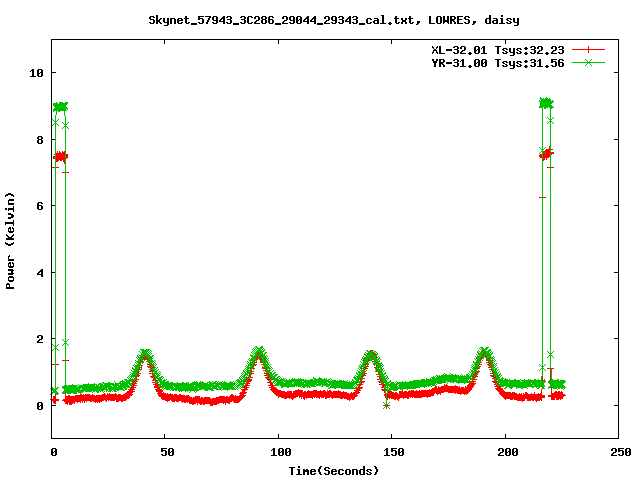Click the y-axis tick label 2
Viewport: 640px width, 480px height.
pos(40,339)
